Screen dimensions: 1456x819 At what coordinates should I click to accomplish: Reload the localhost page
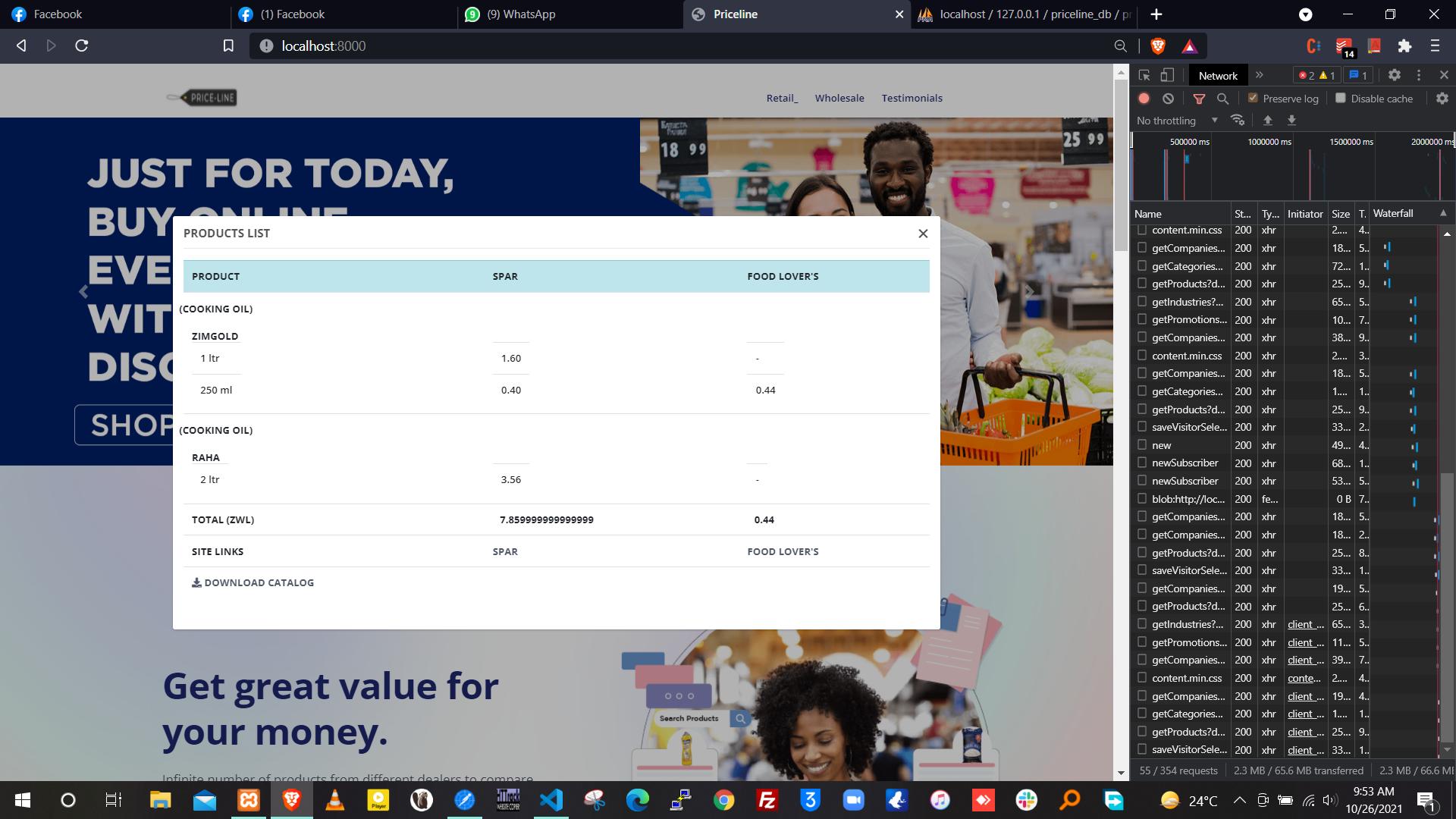click(82, 46)
